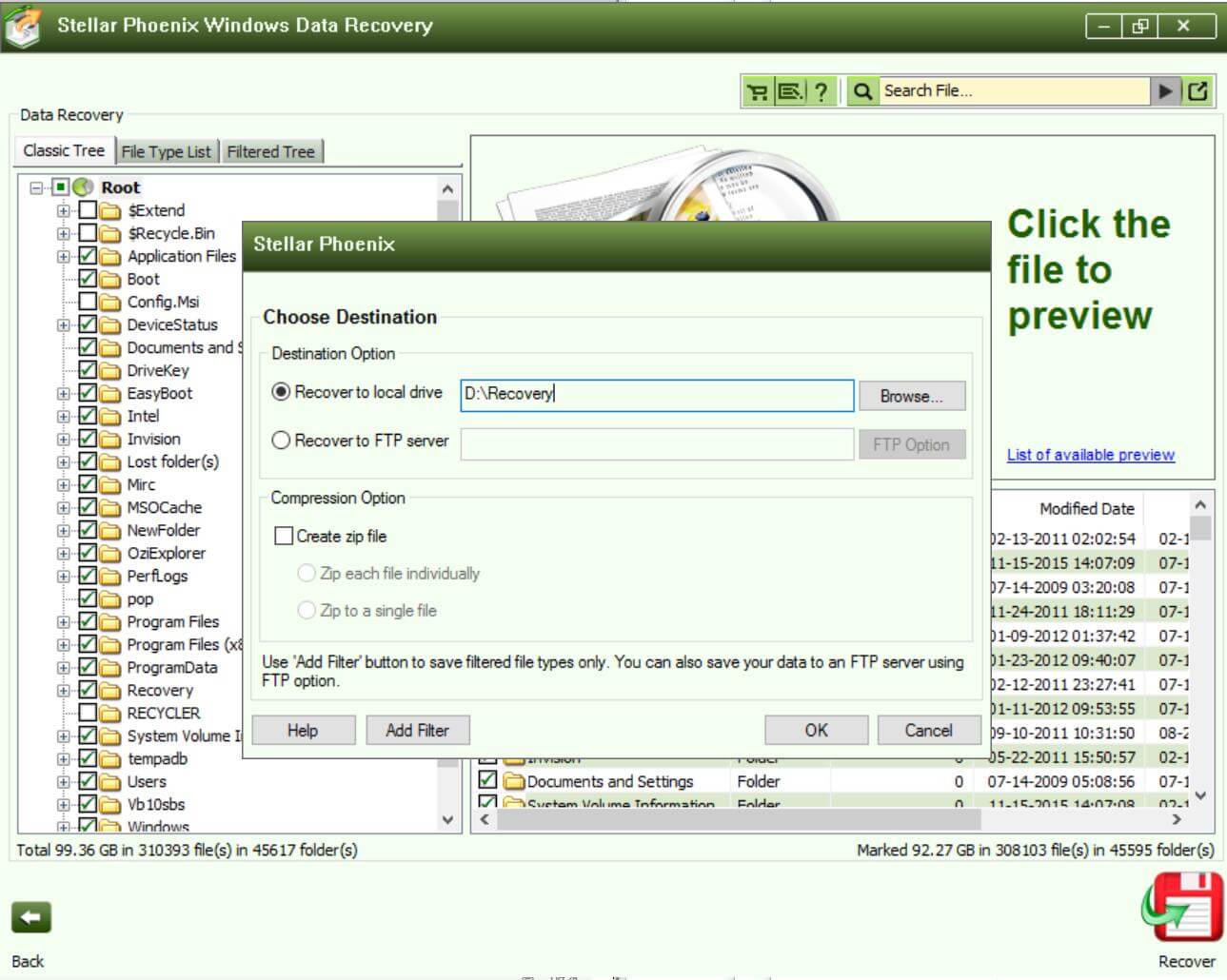Viewport: 1227px width, 980px height.
Task: Click the horizontal scrollbar in the file list
Action: [828, 819]
